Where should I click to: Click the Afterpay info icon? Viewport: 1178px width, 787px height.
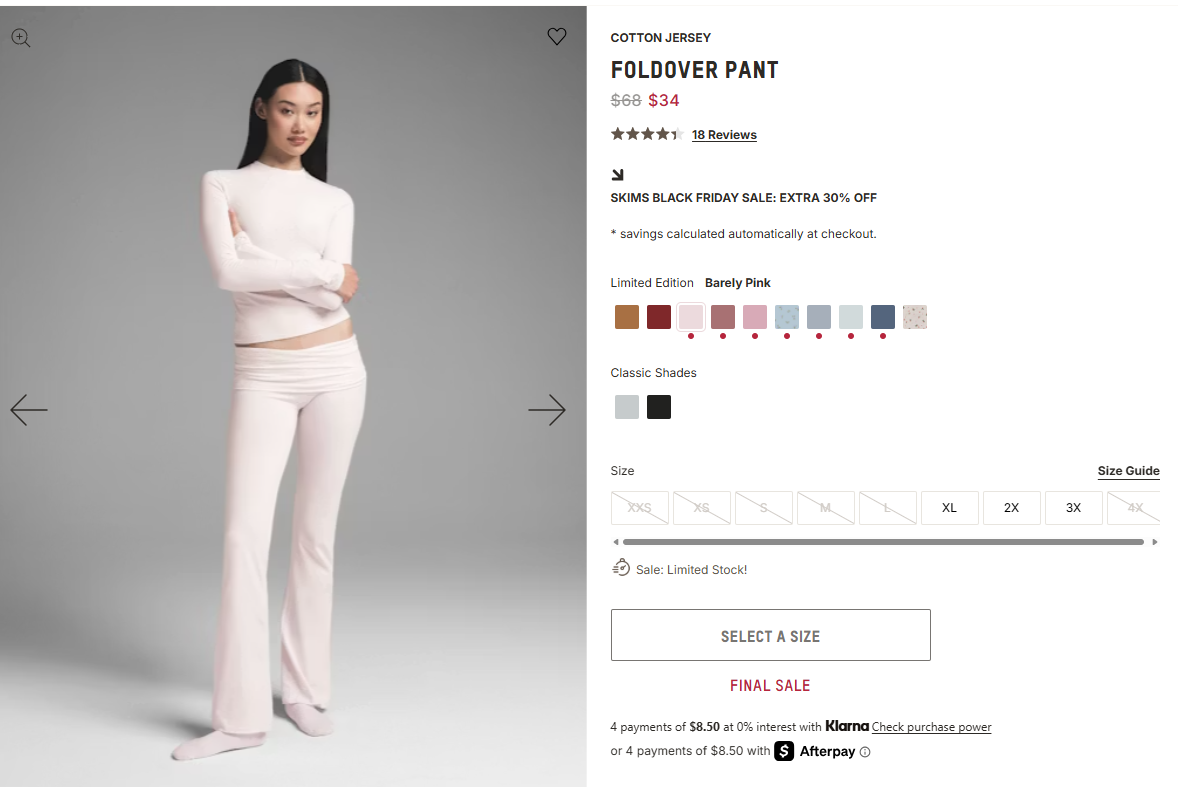coord(865,752)
